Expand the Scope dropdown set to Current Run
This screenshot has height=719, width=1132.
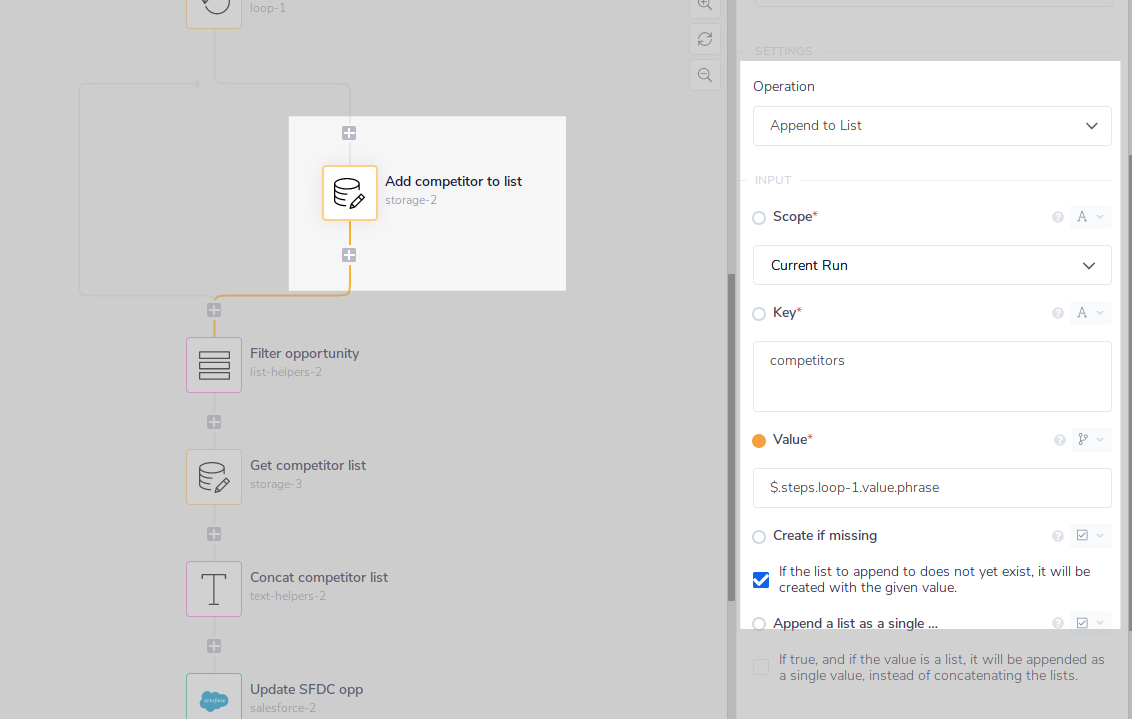coord(932,266)
